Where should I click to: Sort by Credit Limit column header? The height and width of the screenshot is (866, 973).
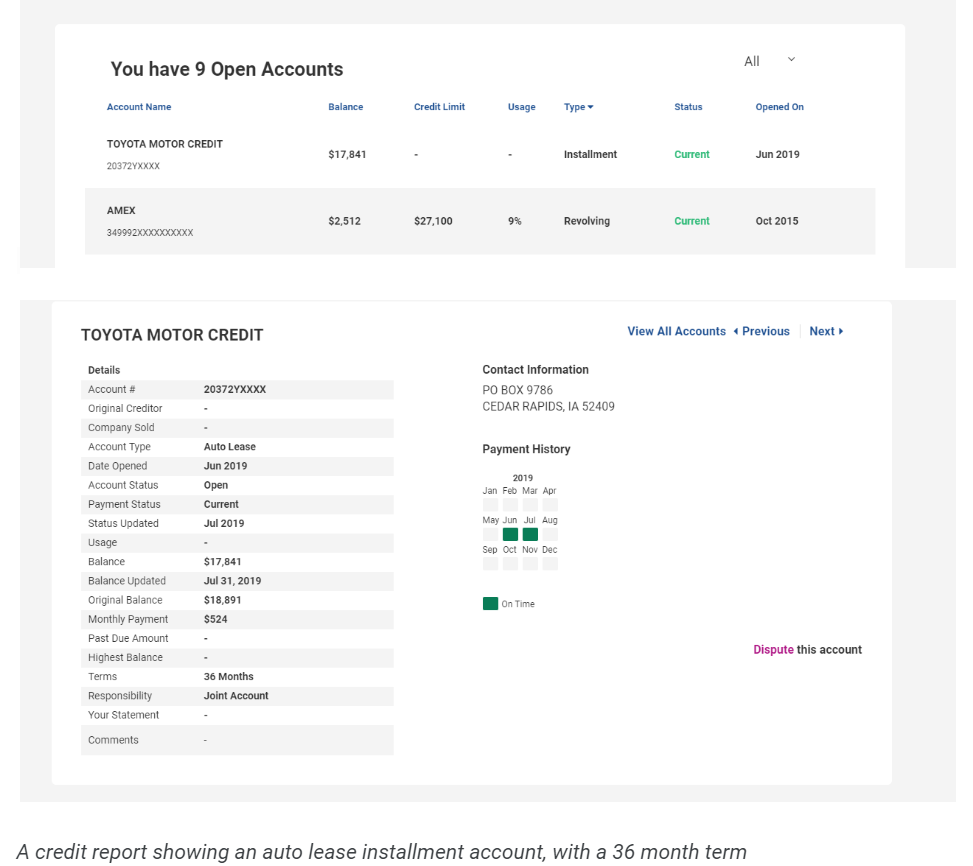pyautogui.click(x=439, y=107)
